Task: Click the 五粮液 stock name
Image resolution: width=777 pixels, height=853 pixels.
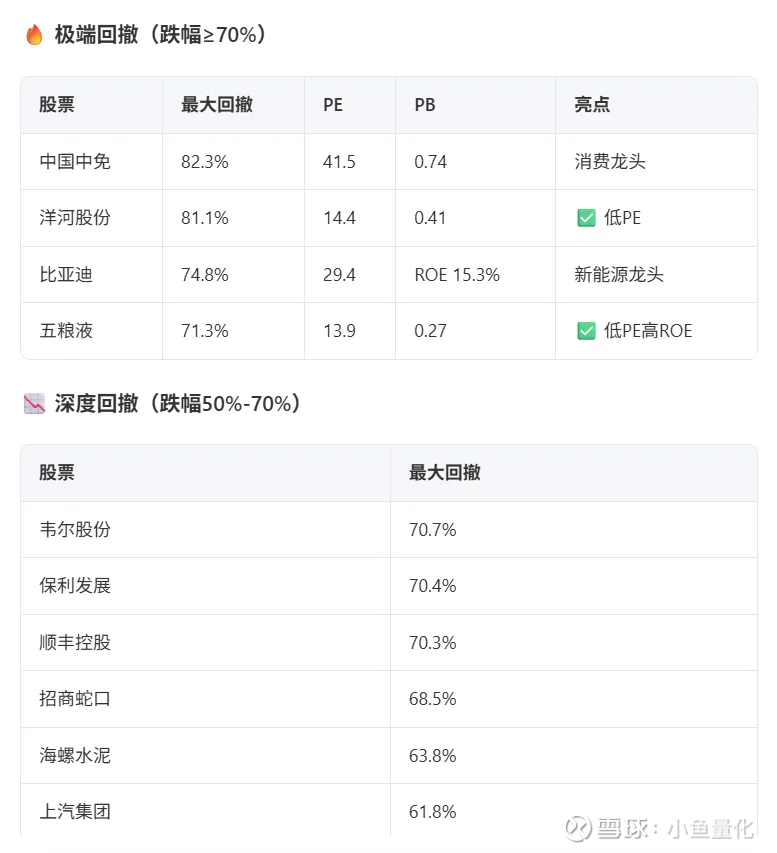Action: click(66, 331)
